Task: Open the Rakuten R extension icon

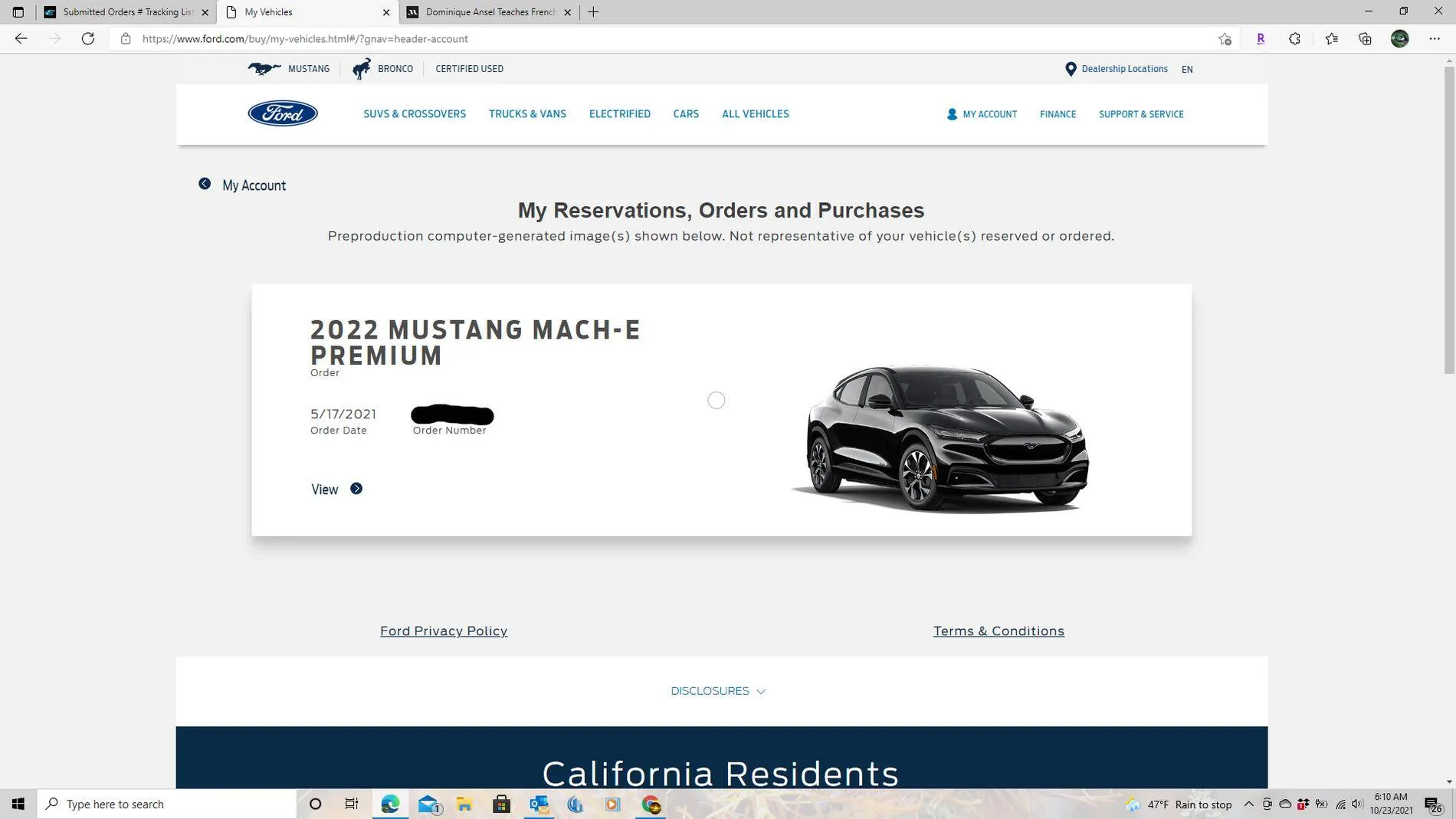Action: pyautogui.click(x=1261, y=38)
